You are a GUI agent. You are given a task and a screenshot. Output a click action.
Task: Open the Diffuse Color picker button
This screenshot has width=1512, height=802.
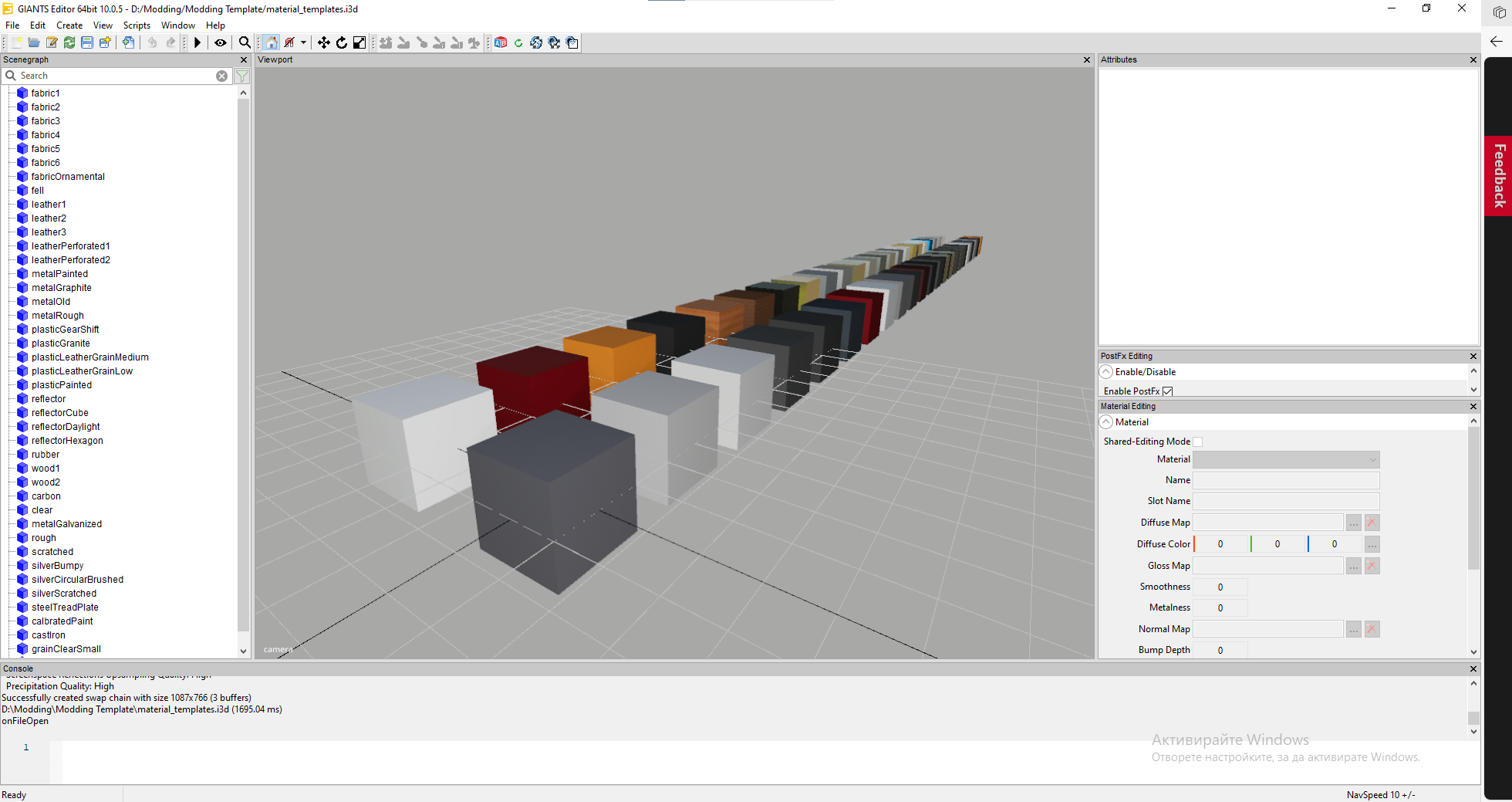coord(1372,544)
